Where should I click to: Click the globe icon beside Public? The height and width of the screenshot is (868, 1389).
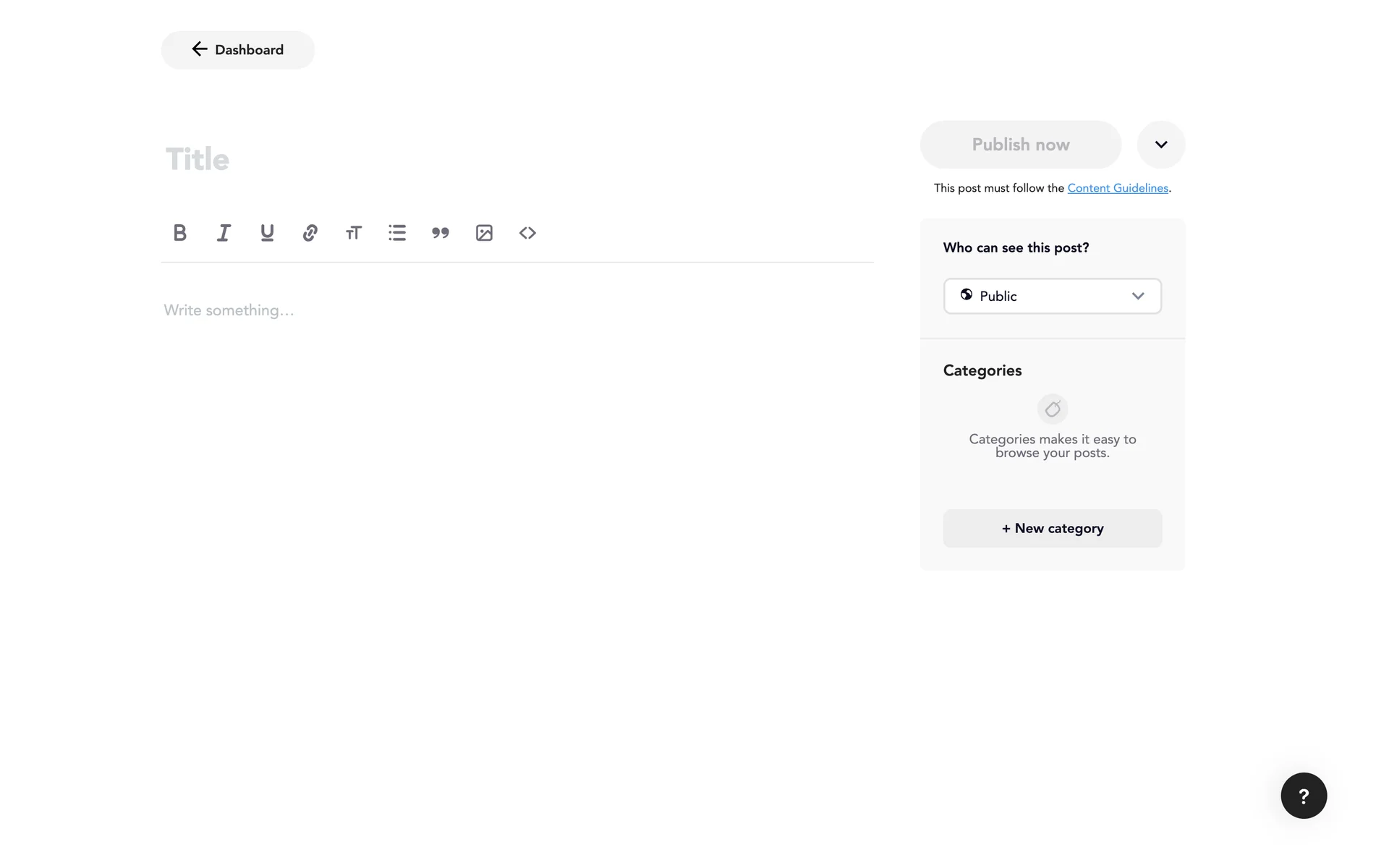(x=967, y=295)
